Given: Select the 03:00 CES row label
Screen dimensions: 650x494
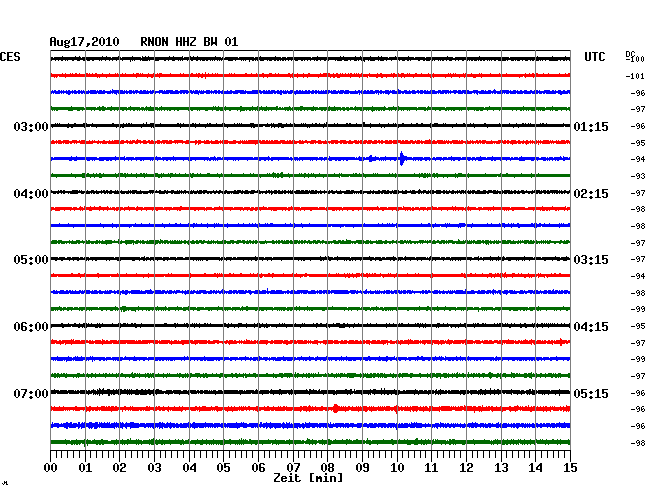Looking at the screenshot, I should [x=31, y=126].
